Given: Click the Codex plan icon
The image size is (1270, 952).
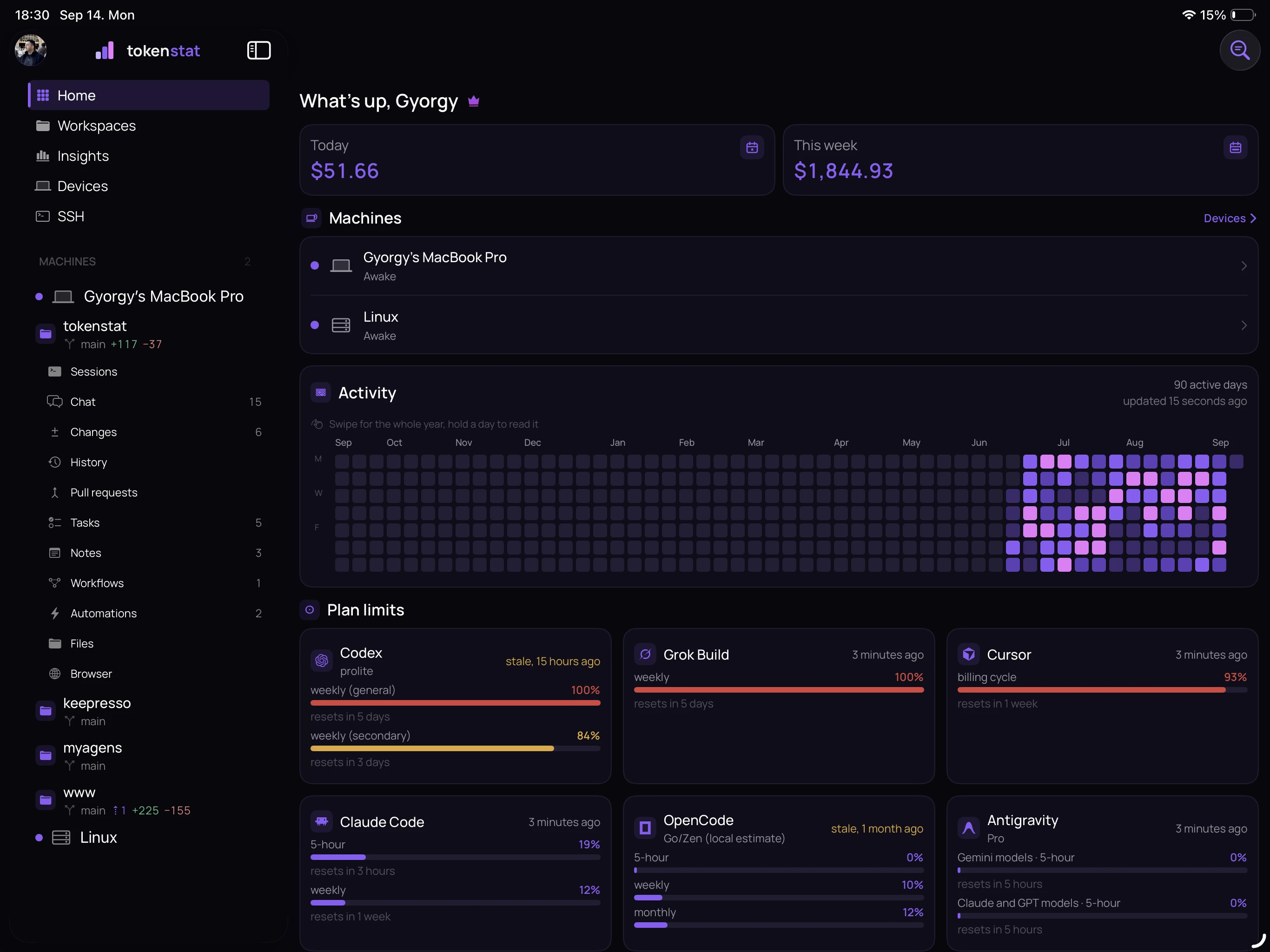Looking at the screenshot, I should click(322, 661).
